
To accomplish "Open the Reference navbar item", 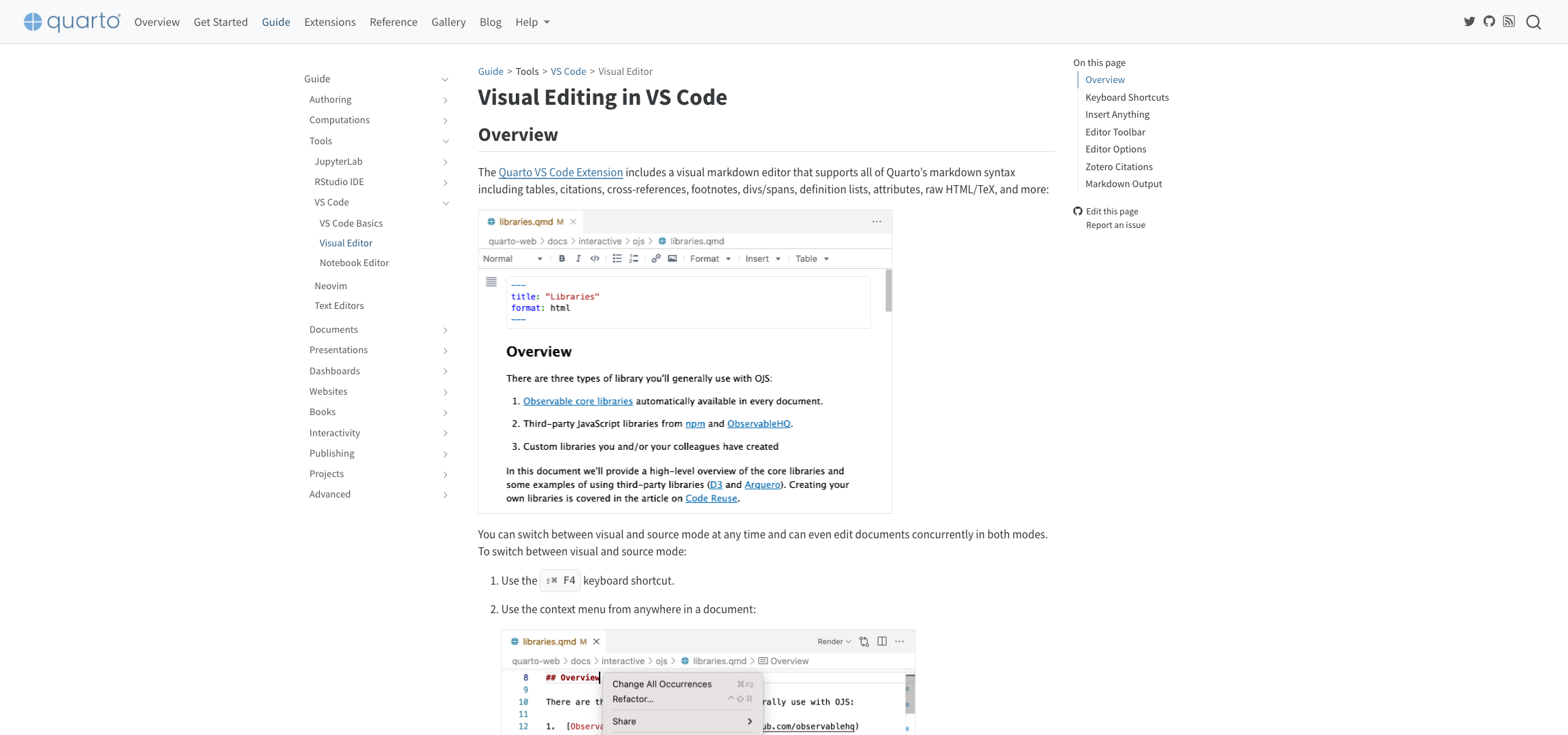I will tap(393, 22).
